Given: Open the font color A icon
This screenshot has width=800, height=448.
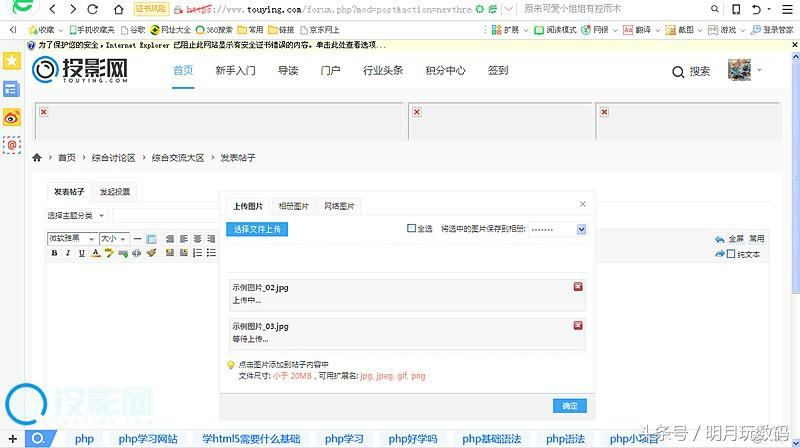Looking at the screenshot, I should [95, 253].
